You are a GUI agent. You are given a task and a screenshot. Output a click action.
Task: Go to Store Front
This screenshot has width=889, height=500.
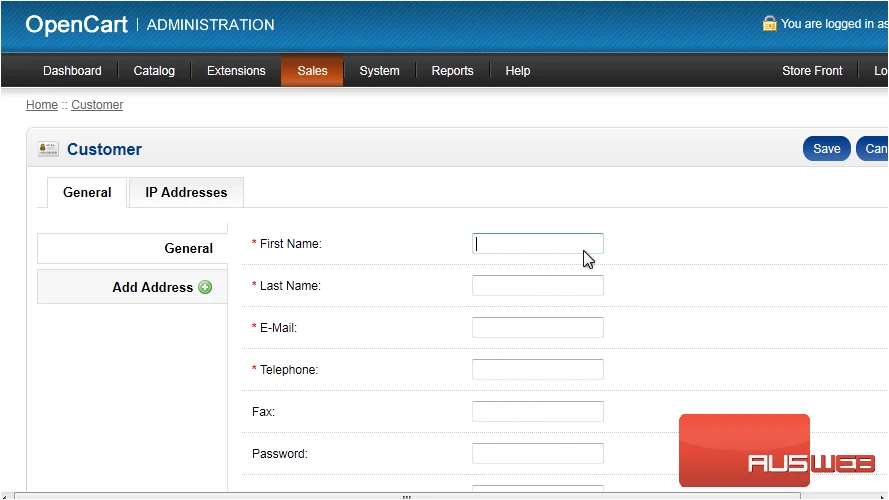(x=812, y=71)
